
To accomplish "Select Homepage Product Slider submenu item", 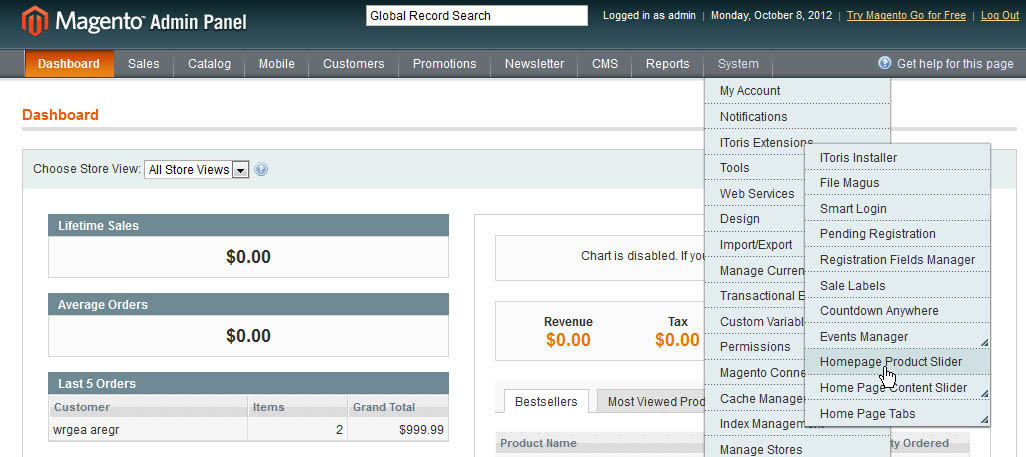I will point(898,362).
